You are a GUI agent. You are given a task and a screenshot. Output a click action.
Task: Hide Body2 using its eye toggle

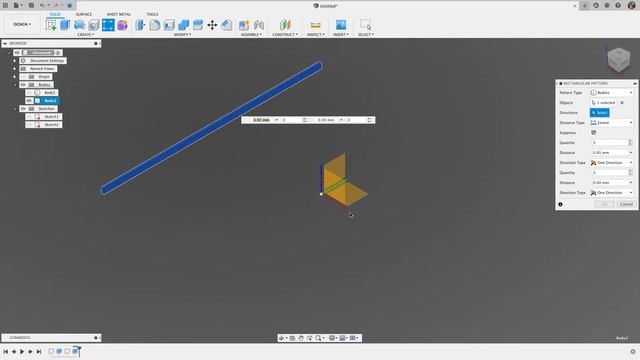tap(29, 100)
